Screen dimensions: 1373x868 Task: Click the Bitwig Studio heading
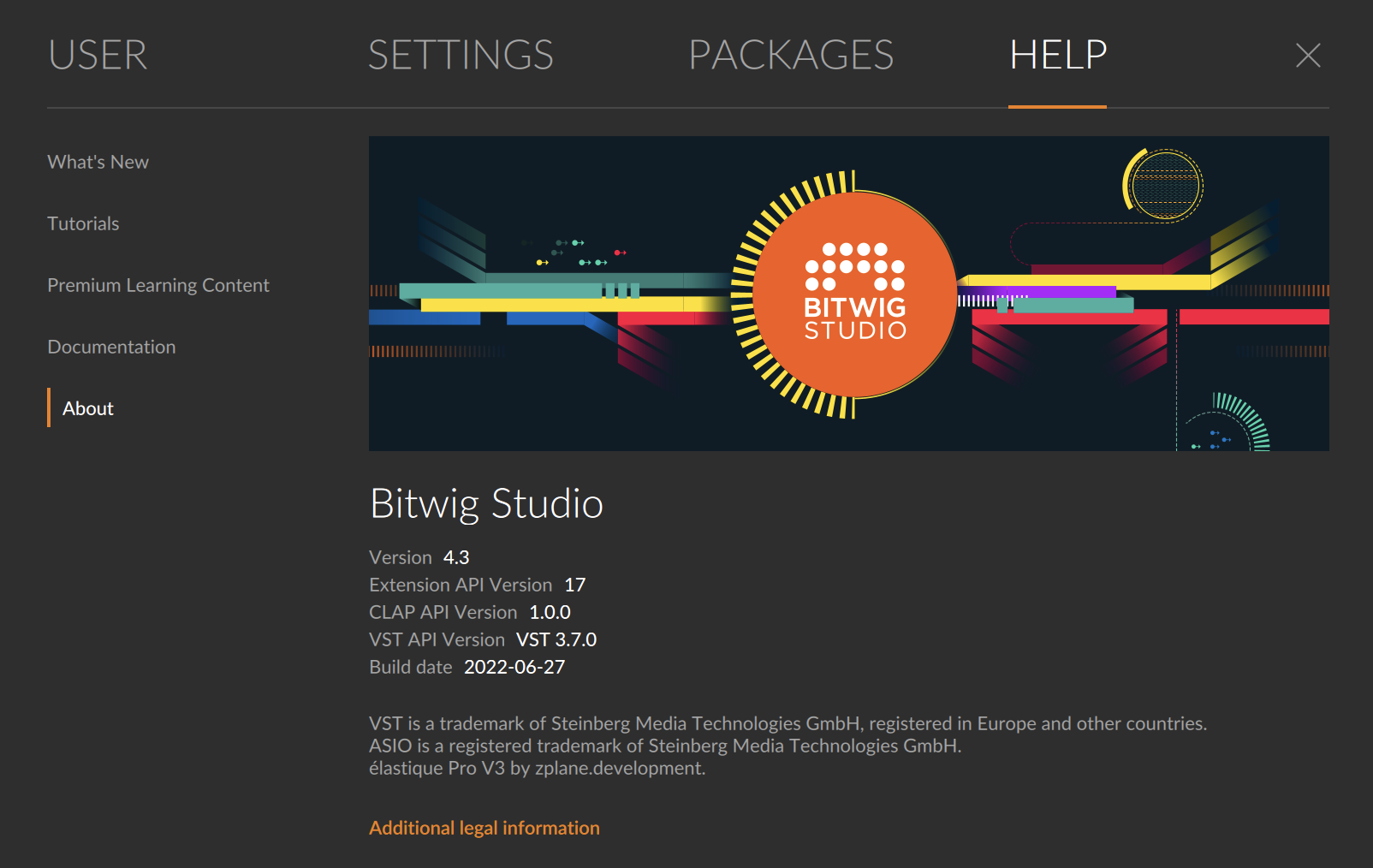(x=486, y=503)
